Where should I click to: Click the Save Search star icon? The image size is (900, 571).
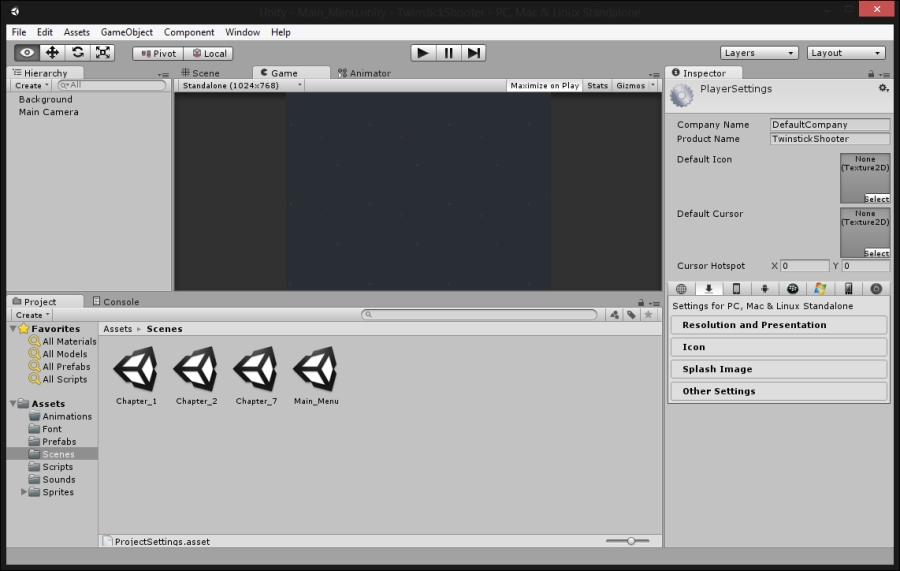coord(648,314)
